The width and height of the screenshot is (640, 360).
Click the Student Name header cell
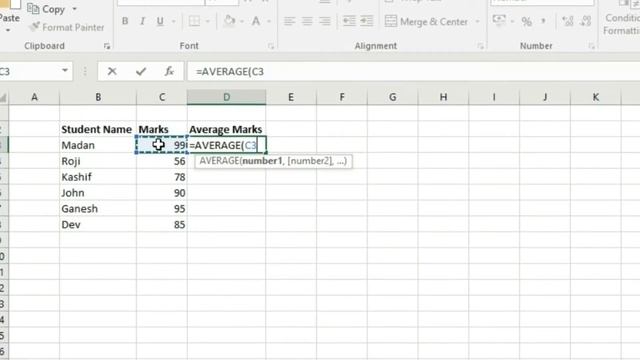(x=98, y=129)
